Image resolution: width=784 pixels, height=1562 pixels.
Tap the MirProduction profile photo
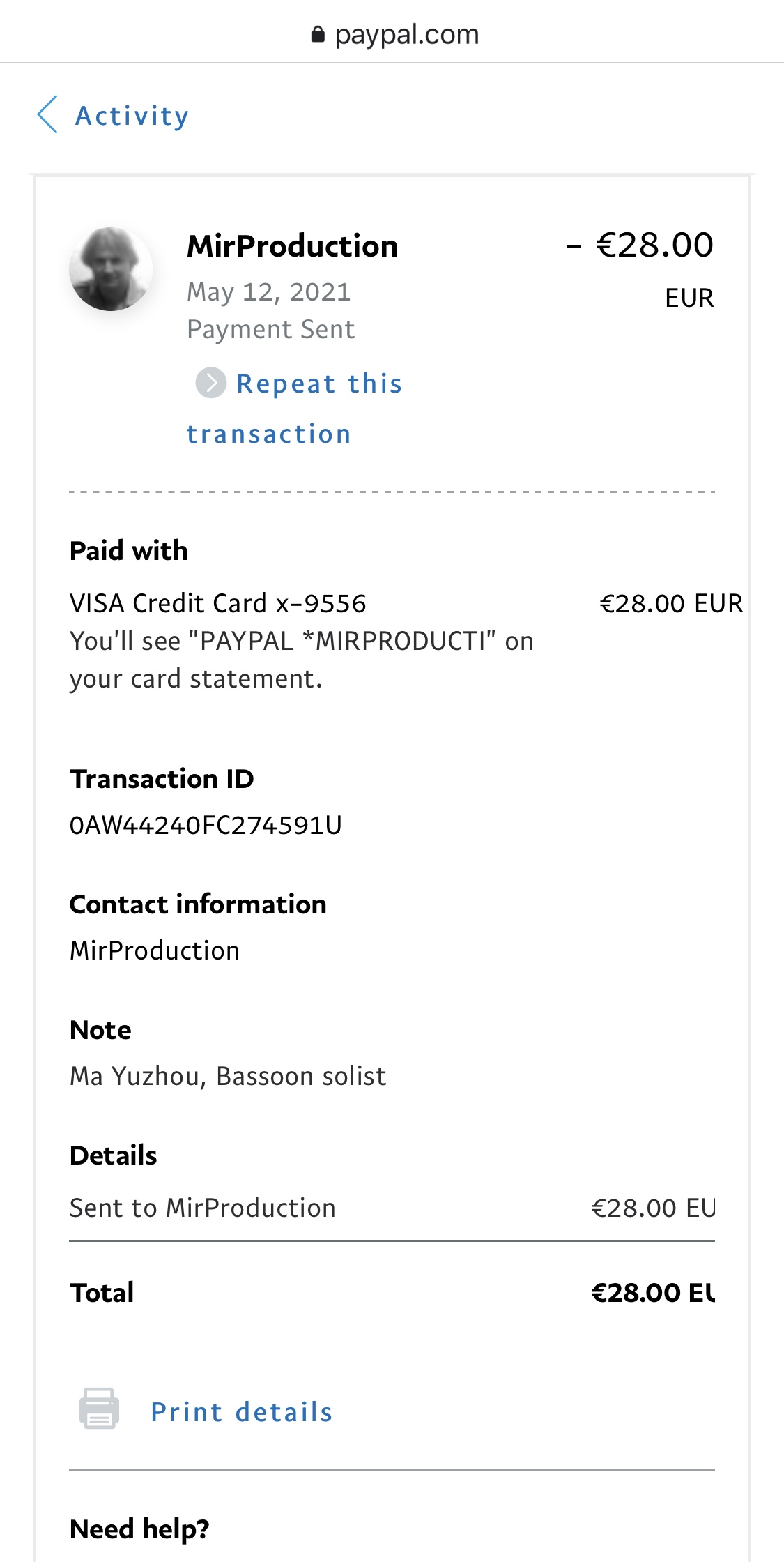coord(111,269)
